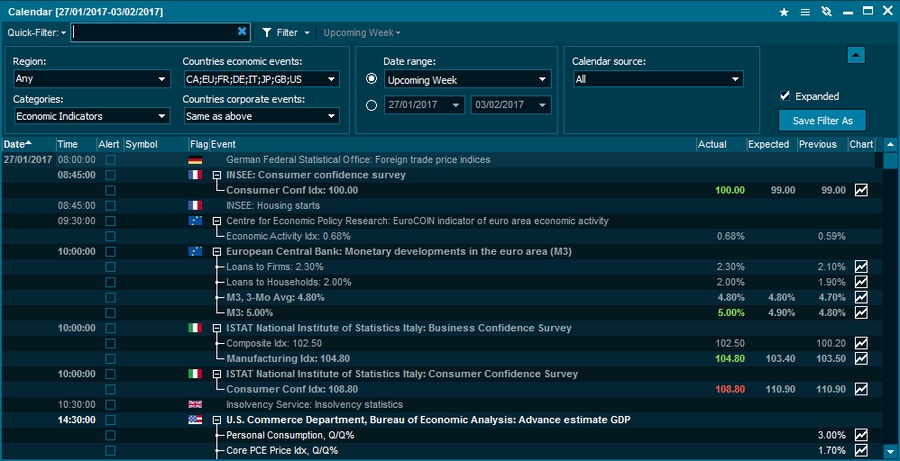Open the Region dropdown set to Any
Viewport: 900px width, 461px height.
[x=91, y=79]
